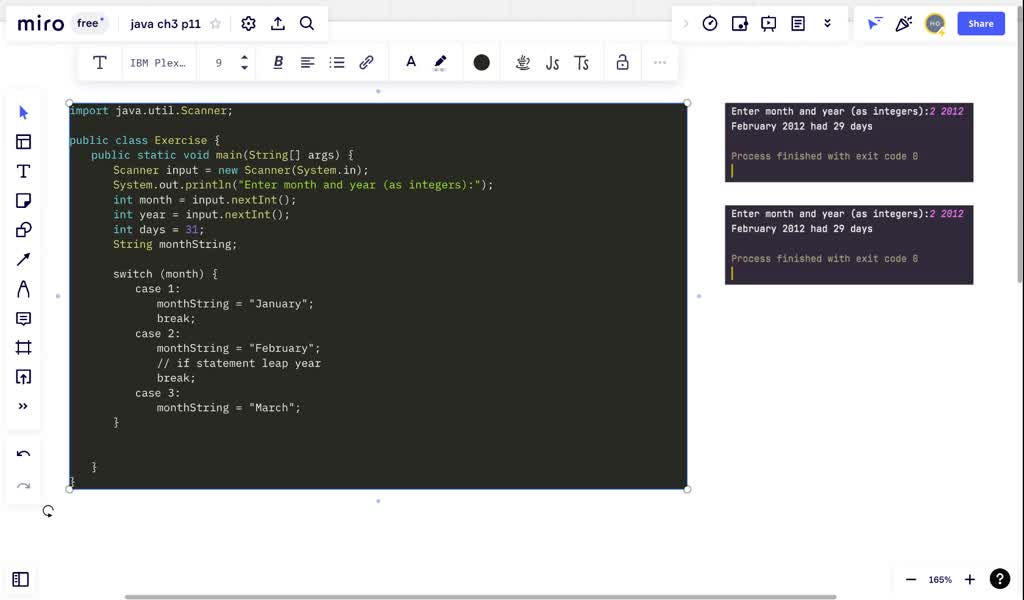
Task: Lock the selected code block
Action: [x=622, y=62]
